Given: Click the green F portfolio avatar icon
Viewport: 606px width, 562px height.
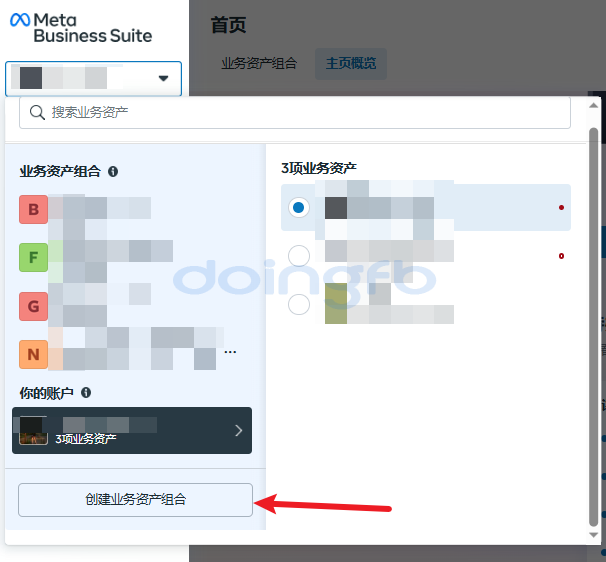Looking at the screenshot, I should pyautogui.click(x=33, y=259).
